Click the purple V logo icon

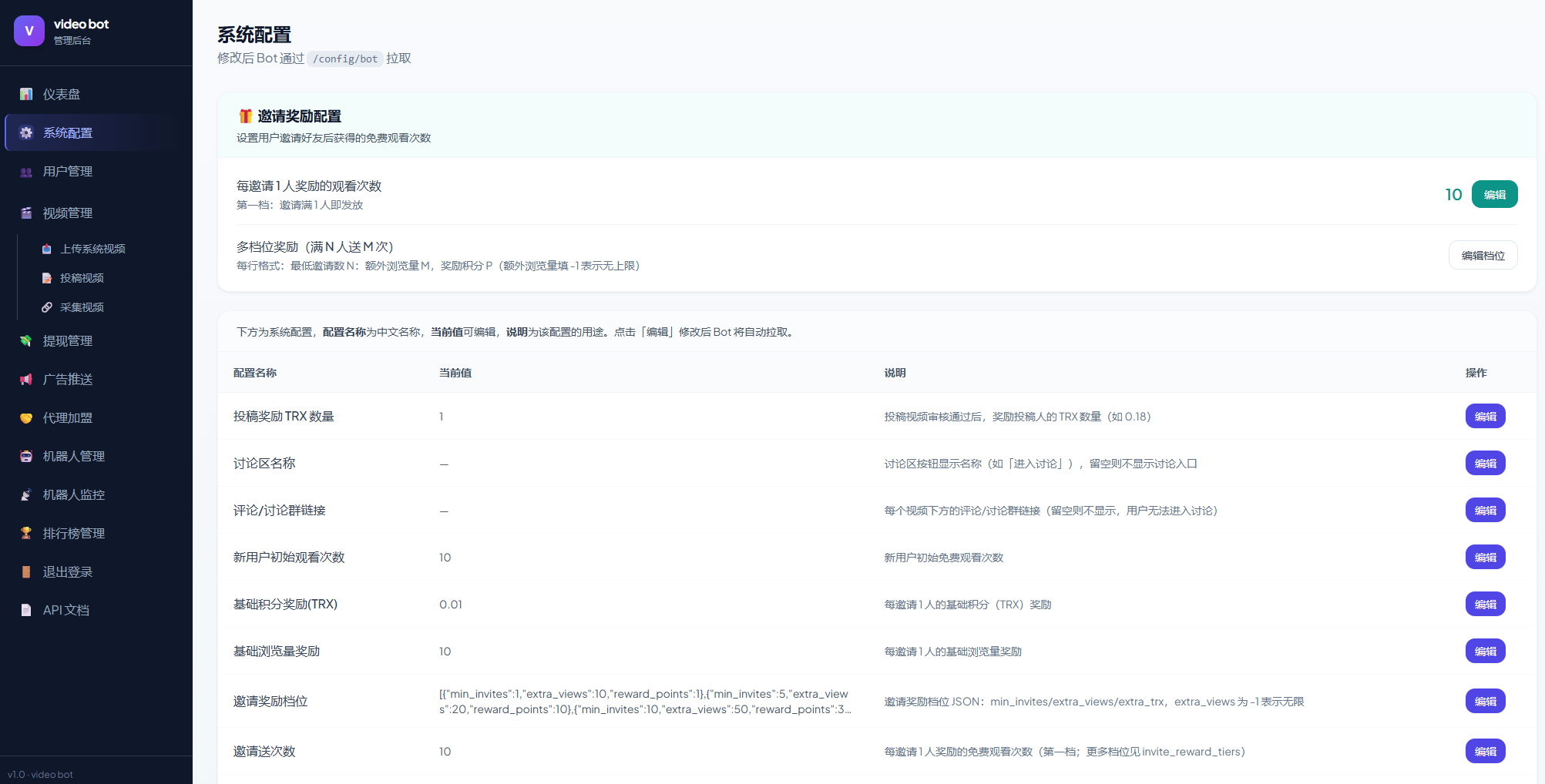pyautogui.click(x=29, y=31)
